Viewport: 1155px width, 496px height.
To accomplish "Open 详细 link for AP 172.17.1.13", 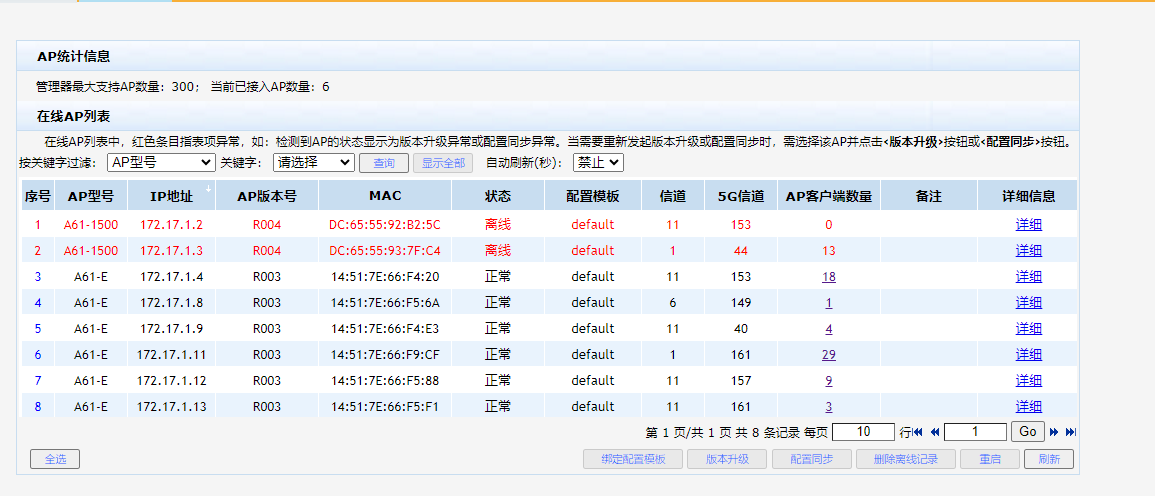I will tap(1028, 407).
